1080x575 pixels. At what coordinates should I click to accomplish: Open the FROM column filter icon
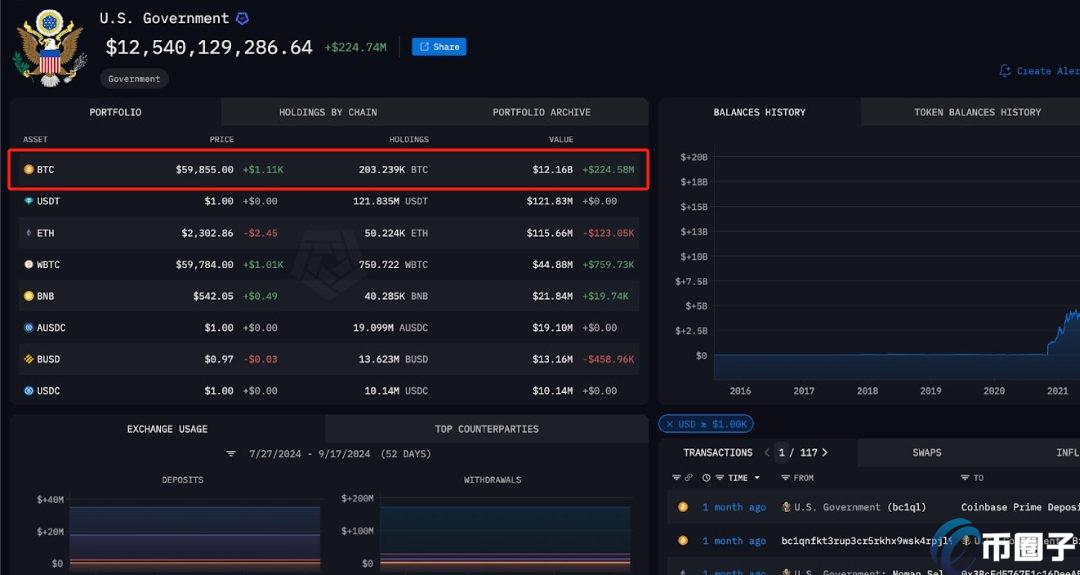786,478
